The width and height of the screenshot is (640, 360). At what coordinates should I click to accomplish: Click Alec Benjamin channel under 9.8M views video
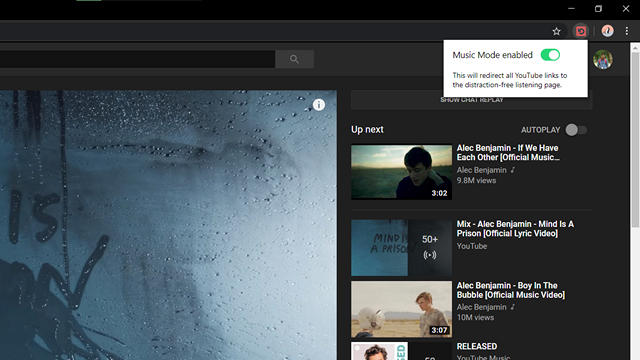point(481,170)
